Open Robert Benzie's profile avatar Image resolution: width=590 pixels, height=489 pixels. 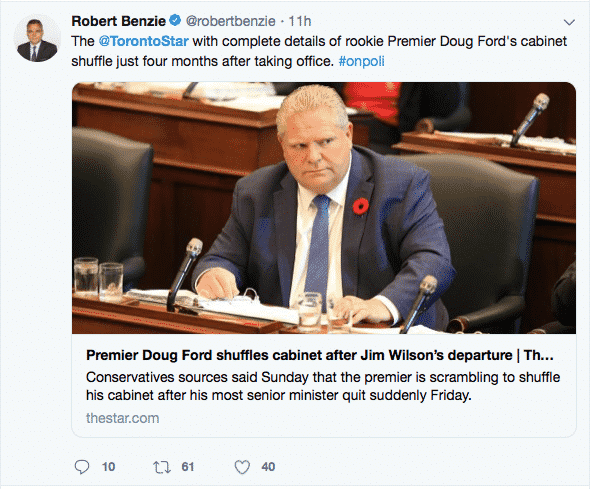pos(37,38)
